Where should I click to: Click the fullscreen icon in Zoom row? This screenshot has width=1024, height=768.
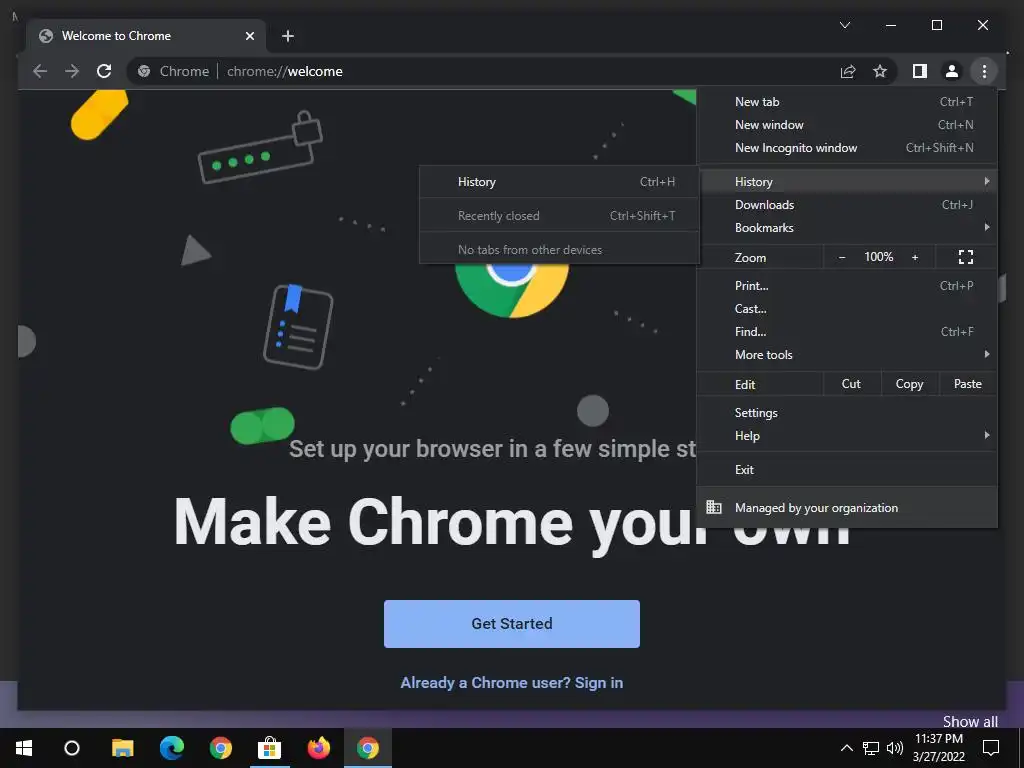click(x=966, y=257)
